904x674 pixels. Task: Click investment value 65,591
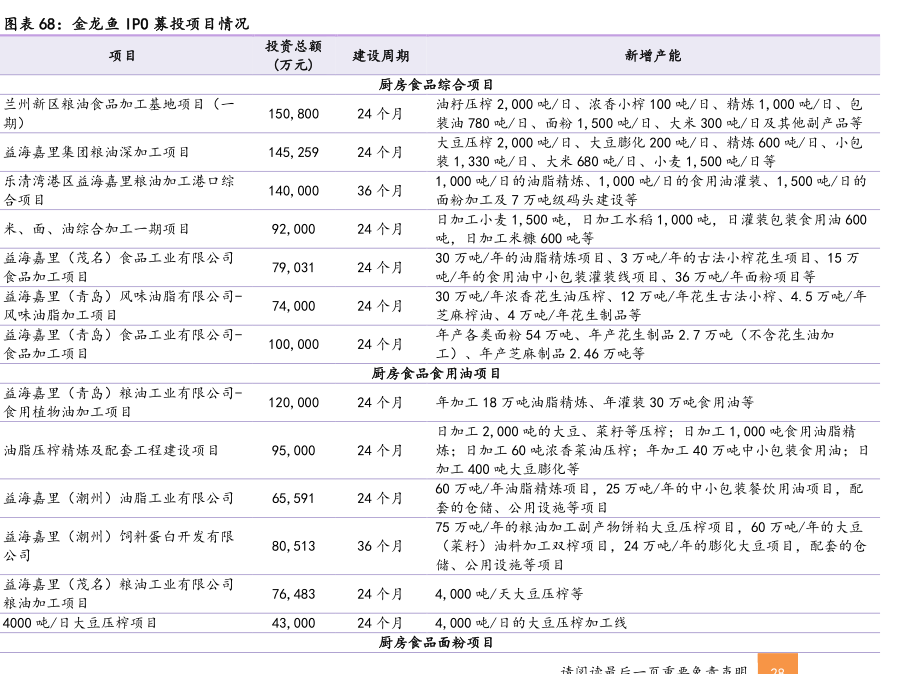point(293,498)
